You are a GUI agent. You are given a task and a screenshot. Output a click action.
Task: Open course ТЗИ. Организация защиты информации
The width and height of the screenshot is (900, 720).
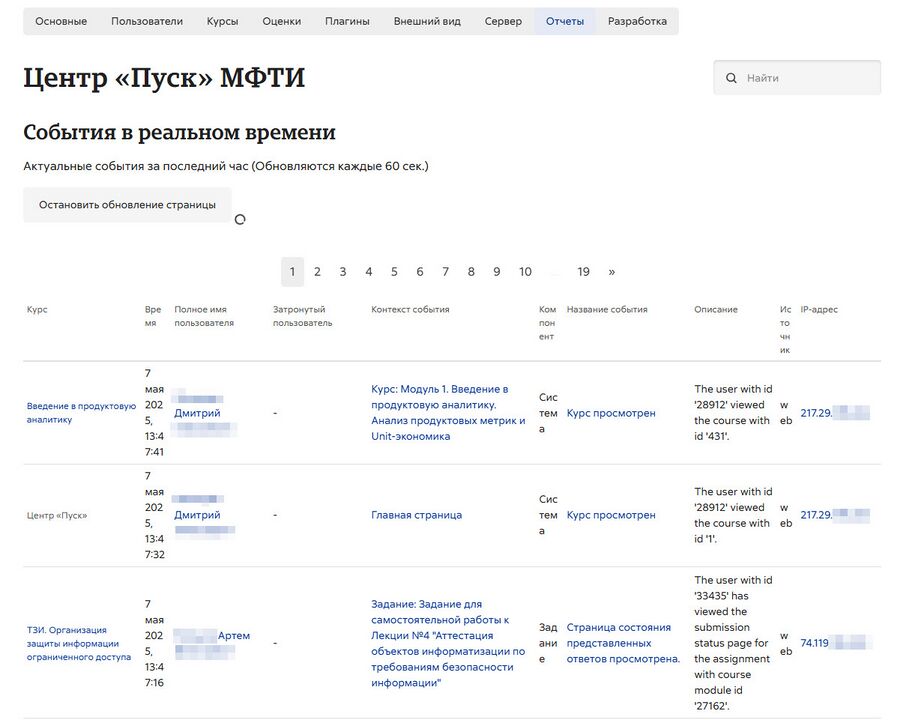coord(79,644)
